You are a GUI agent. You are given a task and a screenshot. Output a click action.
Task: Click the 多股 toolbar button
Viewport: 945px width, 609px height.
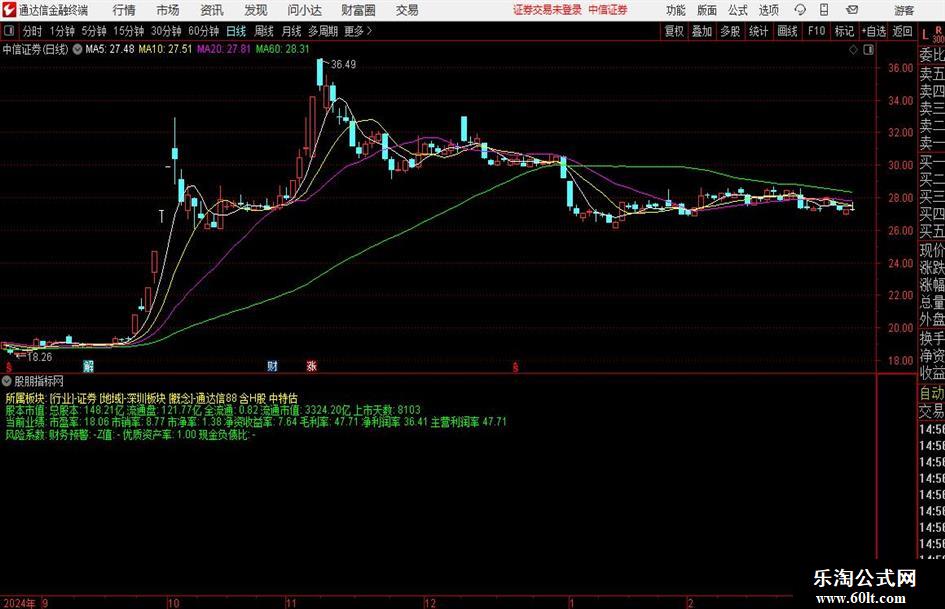[x=730, y=31]
